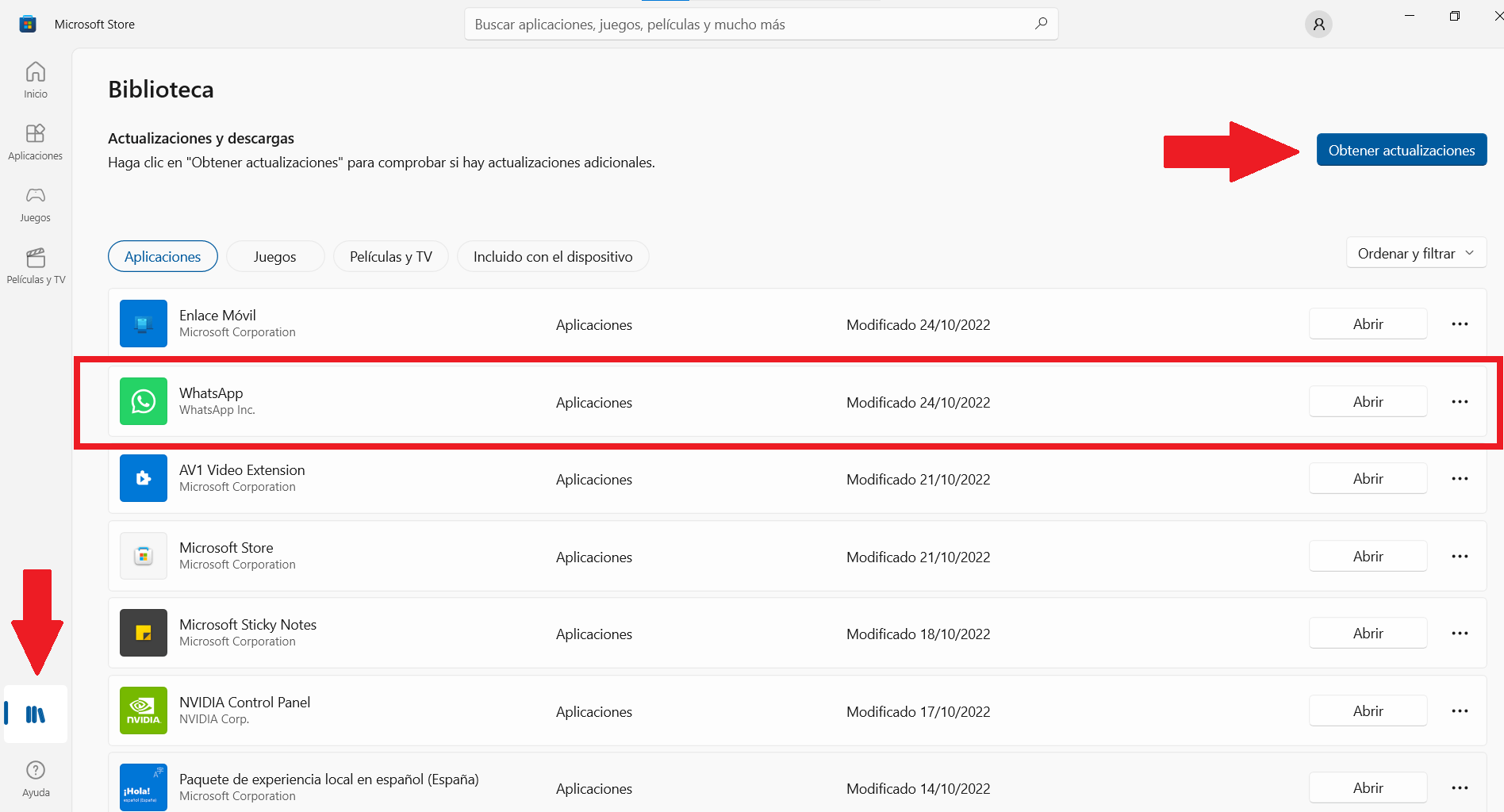The width and height of the screenshot is (1504, 812).
Task: Click the Paquete de experiencia local icon
Action: [x=144, y=787]
